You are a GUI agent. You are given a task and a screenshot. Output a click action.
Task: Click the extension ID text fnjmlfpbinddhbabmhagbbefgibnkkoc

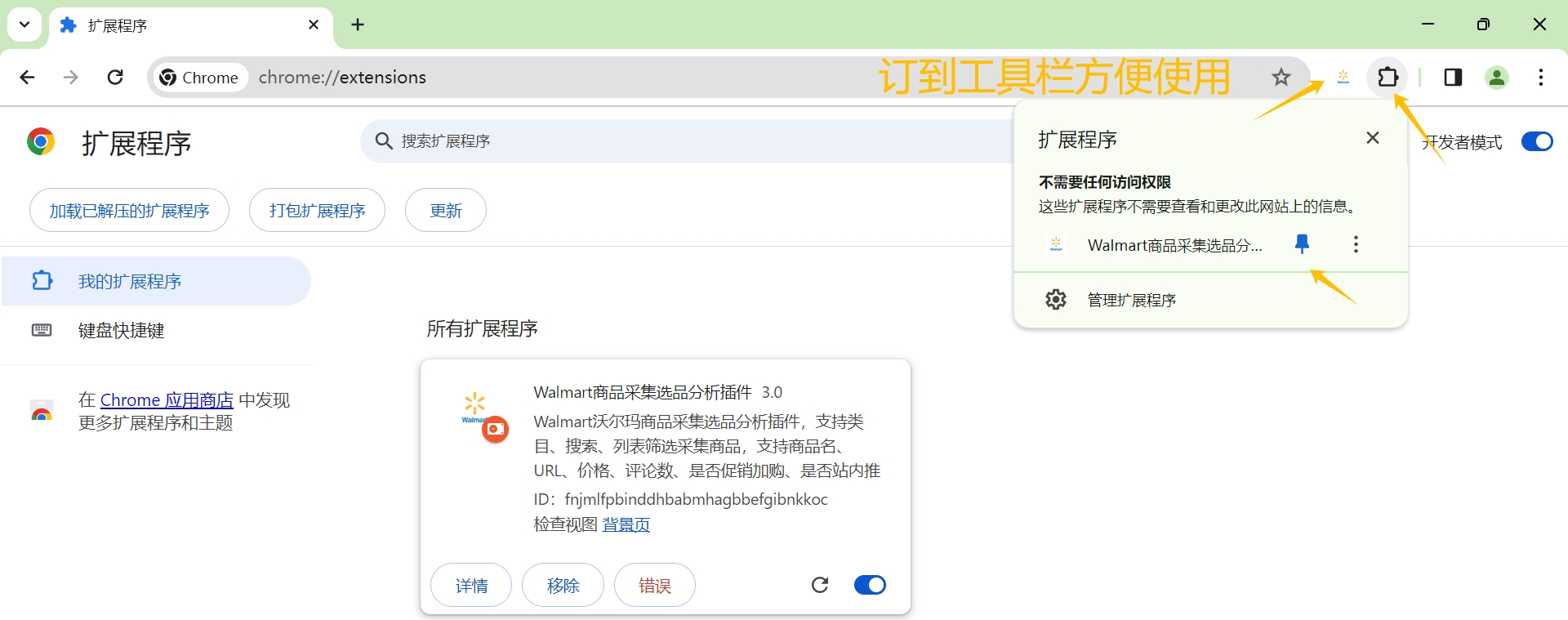tap(696, 499)
